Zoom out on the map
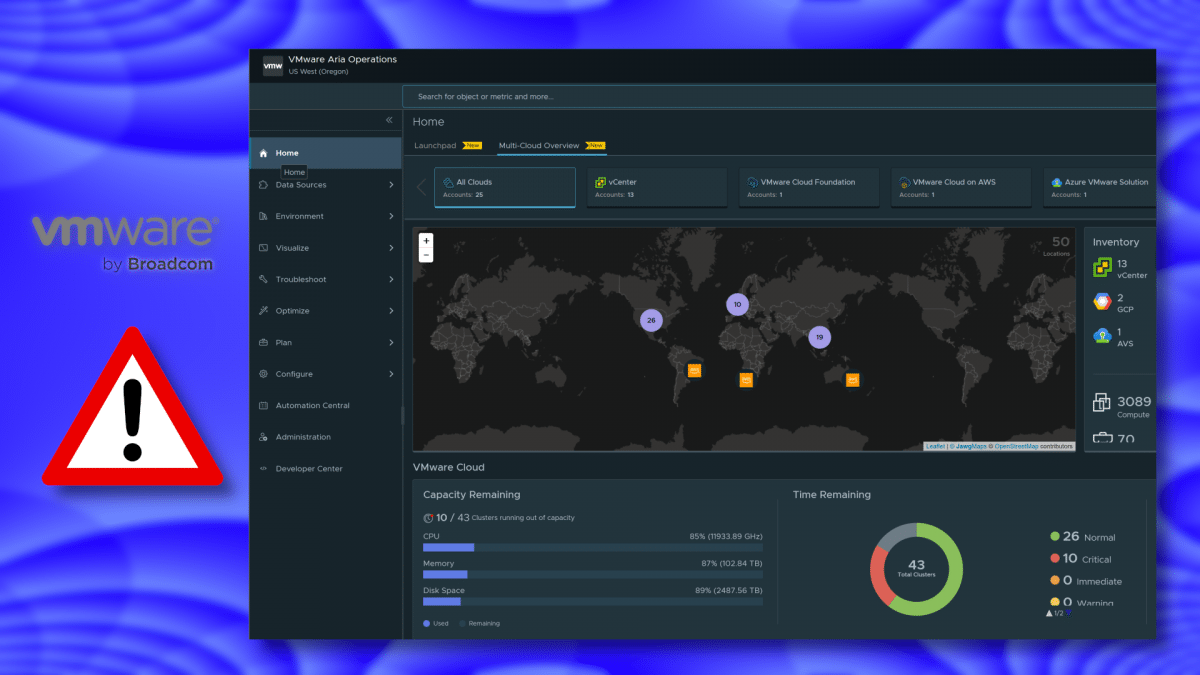 (426, 255)
